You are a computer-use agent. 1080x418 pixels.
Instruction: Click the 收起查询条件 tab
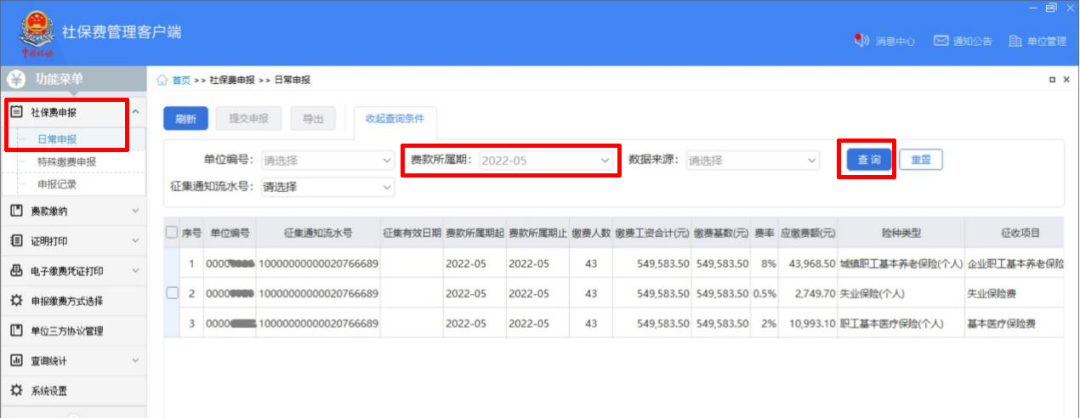[395, 118]
